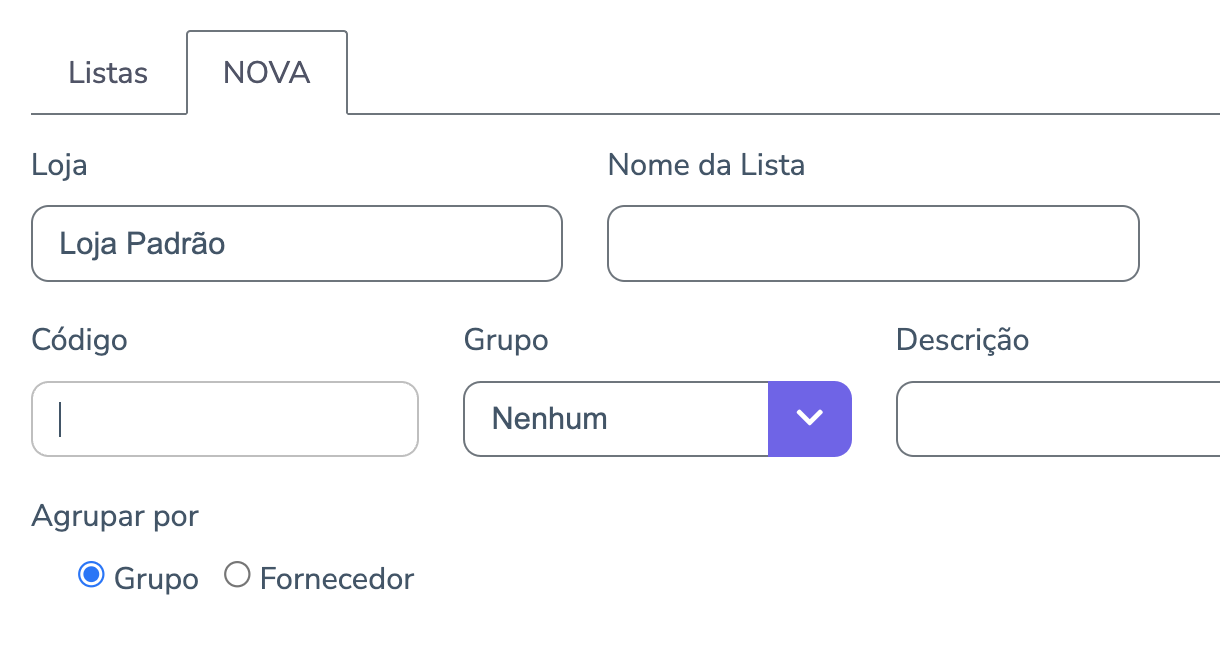Click the Agrupar por heading
1220x652 pixels.
115,516
